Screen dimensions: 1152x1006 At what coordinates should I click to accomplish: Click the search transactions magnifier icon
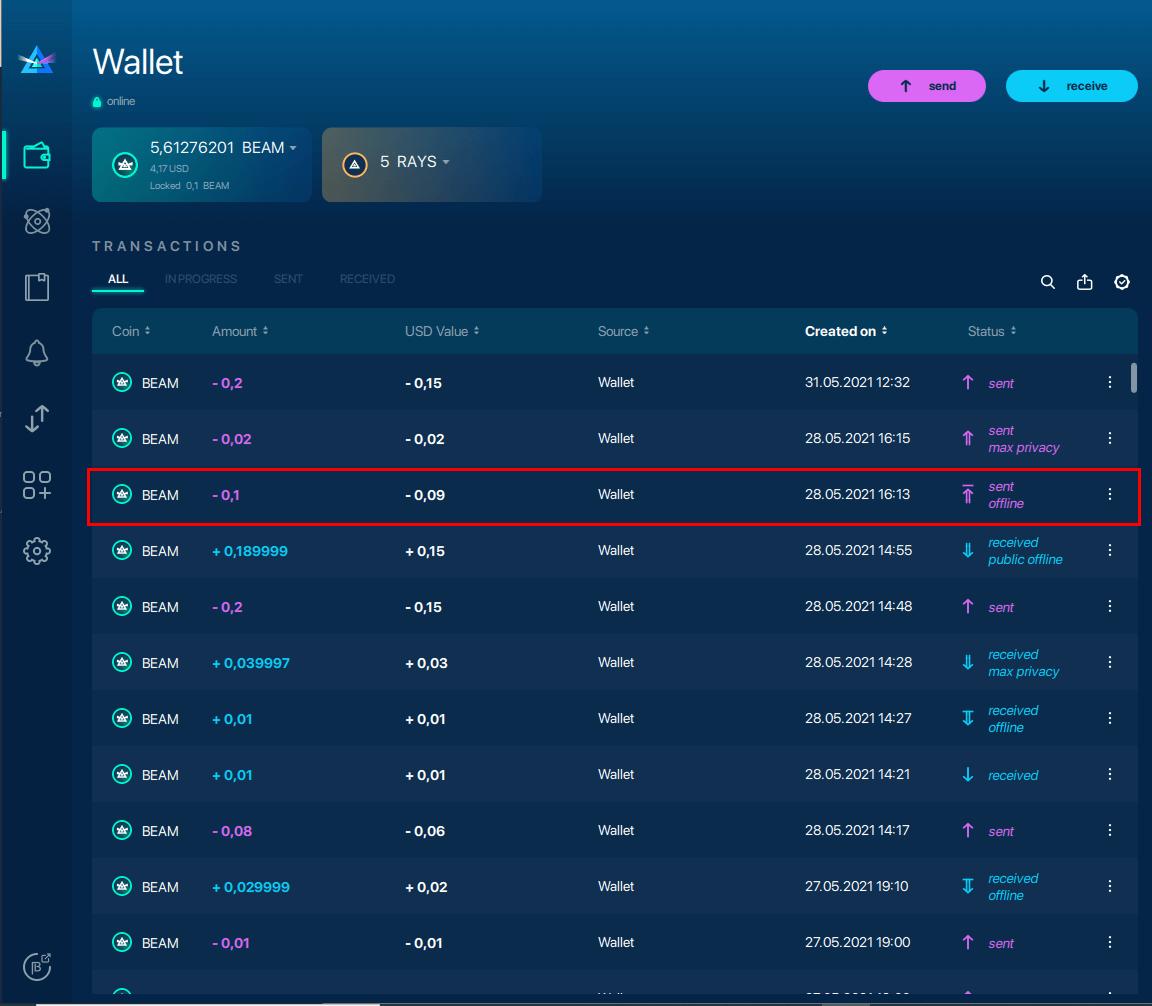click(1048, 282)
